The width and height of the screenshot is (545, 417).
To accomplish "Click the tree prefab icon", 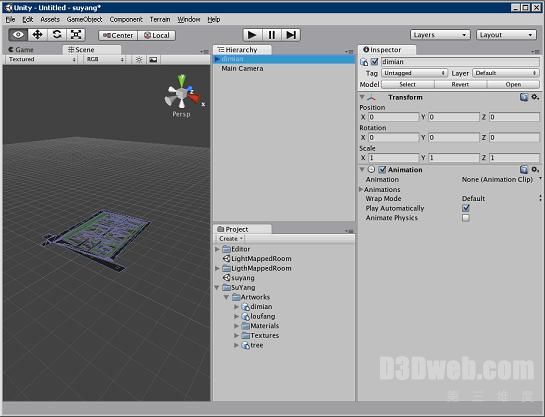I will coord(245,345).
